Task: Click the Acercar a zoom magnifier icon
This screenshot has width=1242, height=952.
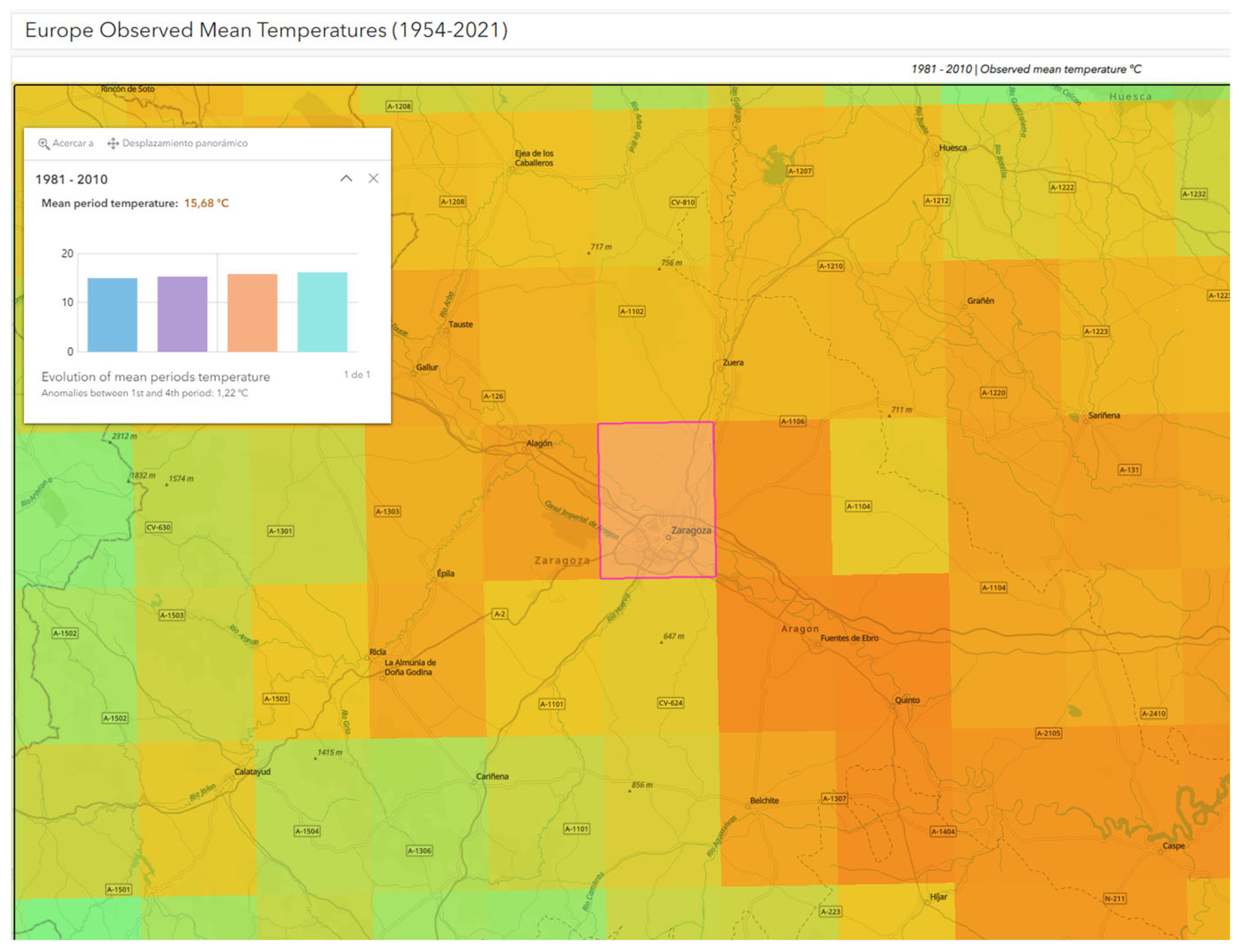Action: 44,143
